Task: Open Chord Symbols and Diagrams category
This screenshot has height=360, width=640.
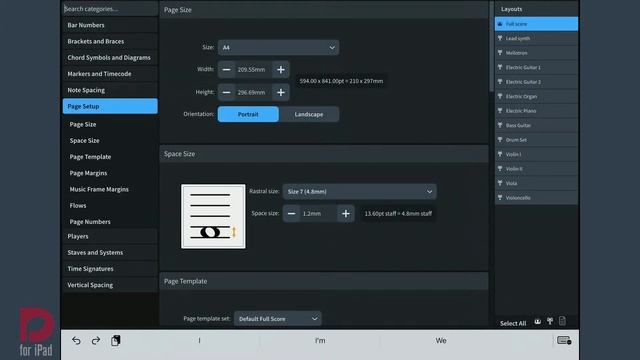Action: (x=110, y=58)
